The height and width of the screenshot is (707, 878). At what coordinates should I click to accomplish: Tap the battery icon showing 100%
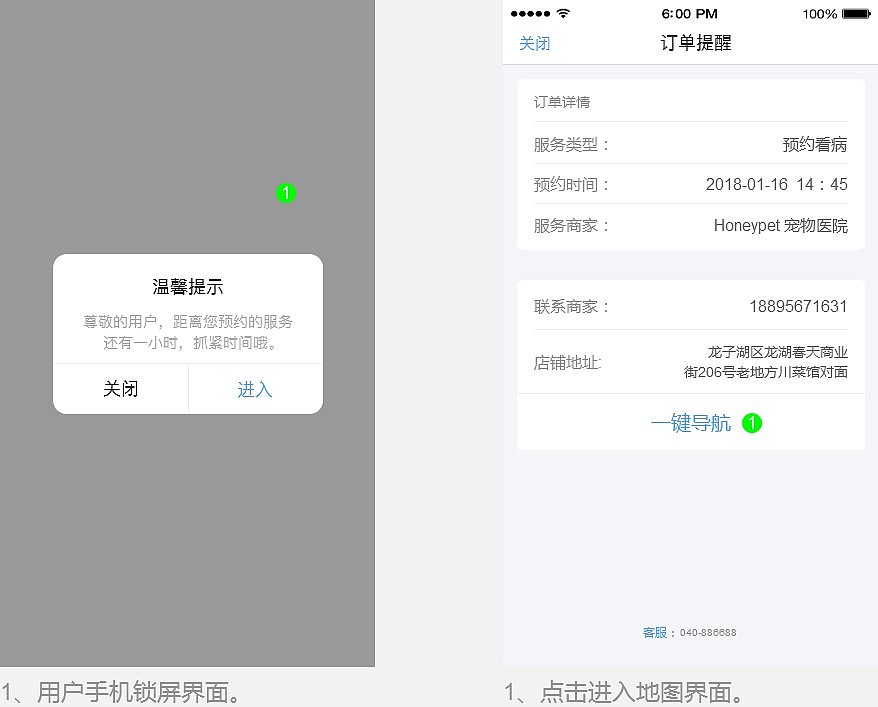(855, 14)
